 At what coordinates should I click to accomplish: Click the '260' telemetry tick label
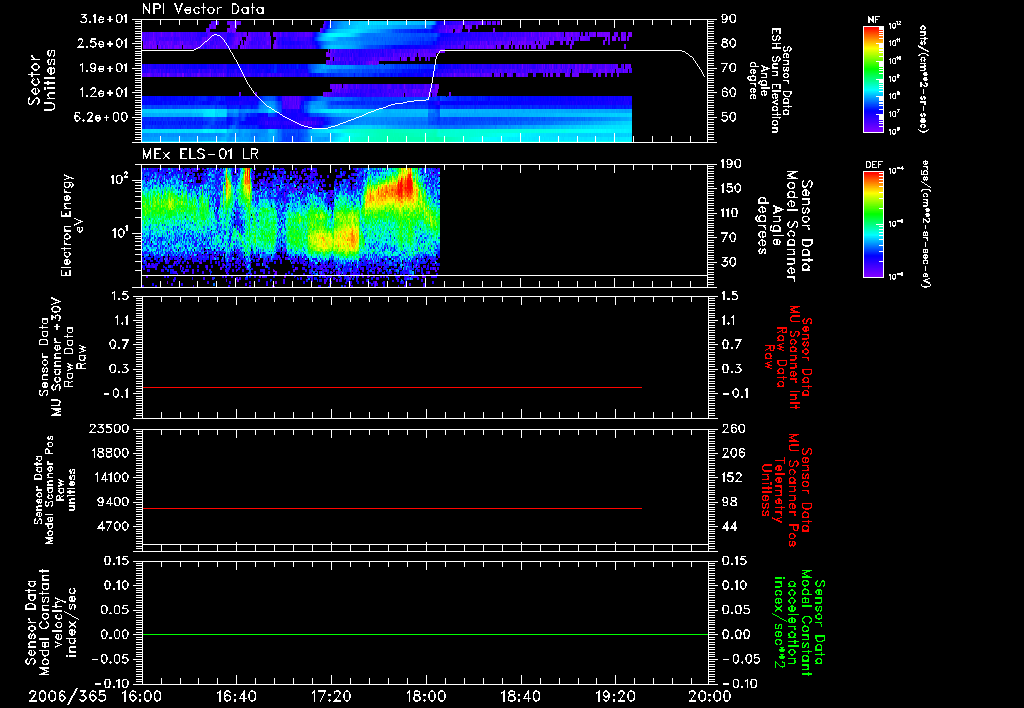click(732, 428)
